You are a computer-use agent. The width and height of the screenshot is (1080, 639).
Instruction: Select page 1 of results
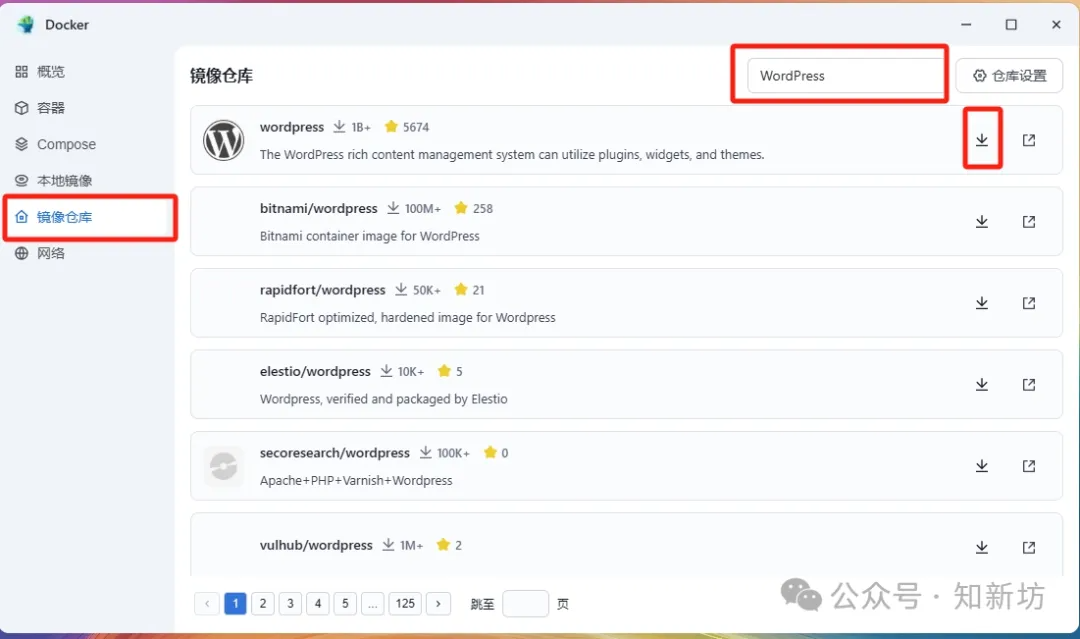[235, 604]
